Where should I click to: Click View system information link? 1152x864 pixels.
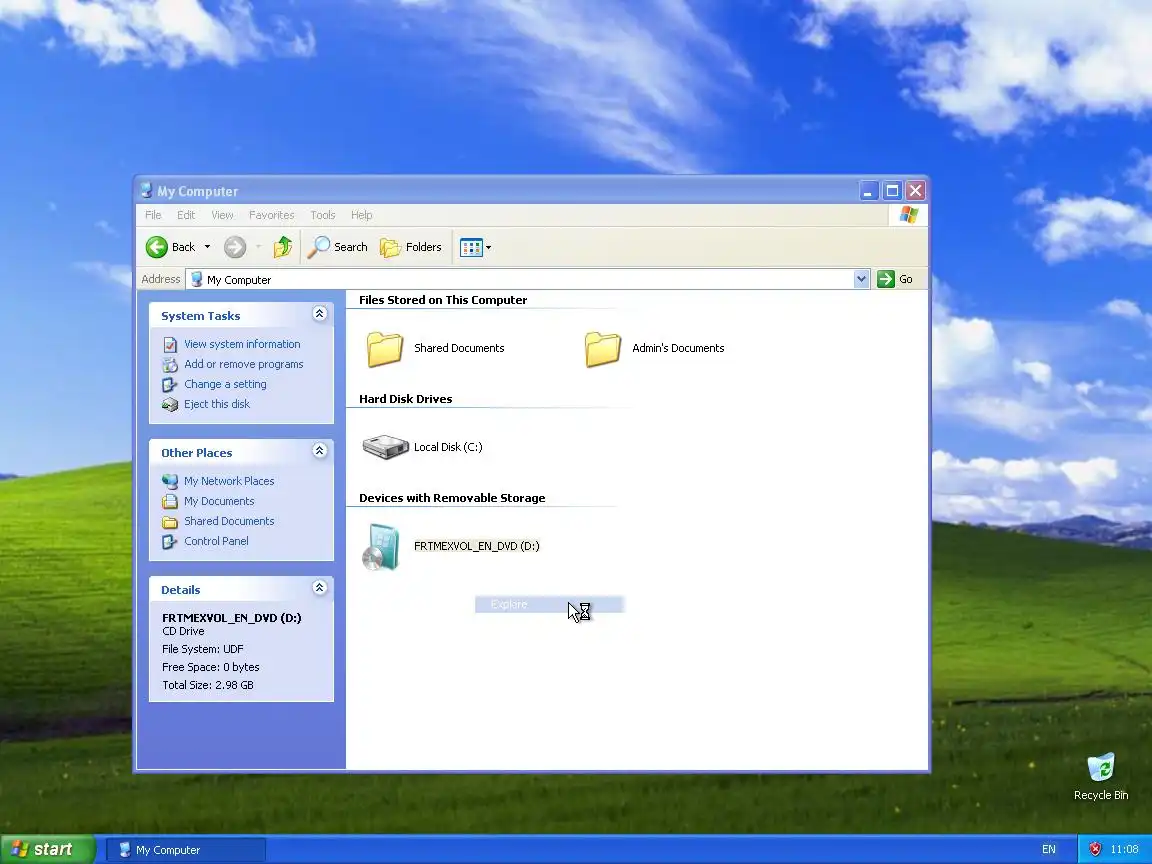click(242, 344)
